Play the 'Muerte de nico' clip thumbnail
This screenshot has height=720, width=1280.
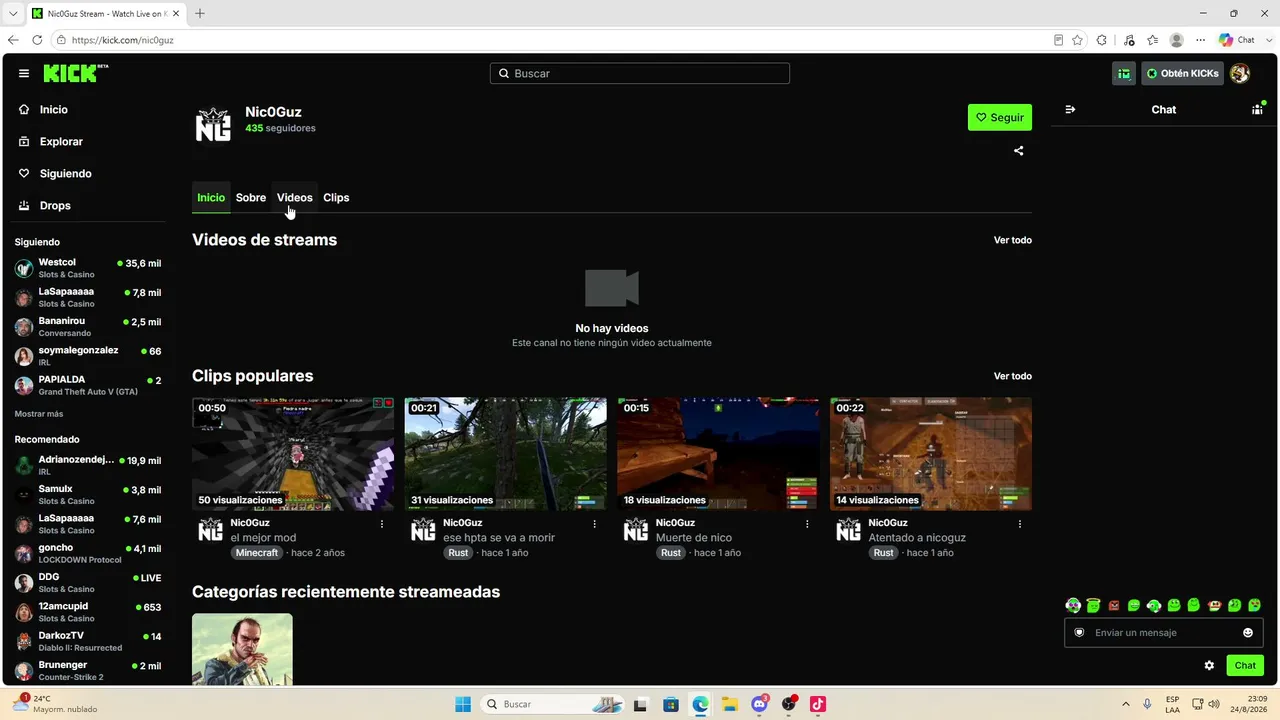pyautogui.click(x=718, y=454)
